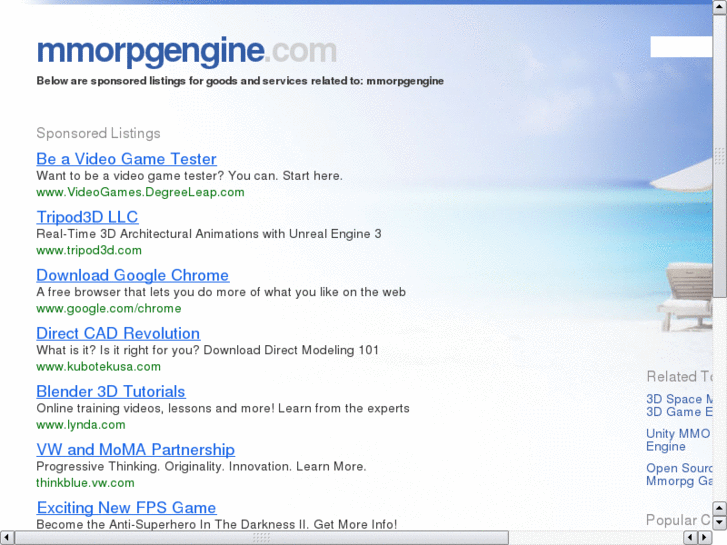Click the www.kubotekusa.com URL text
This screenshot has height=545, width=727.
[x=98, y=366]
